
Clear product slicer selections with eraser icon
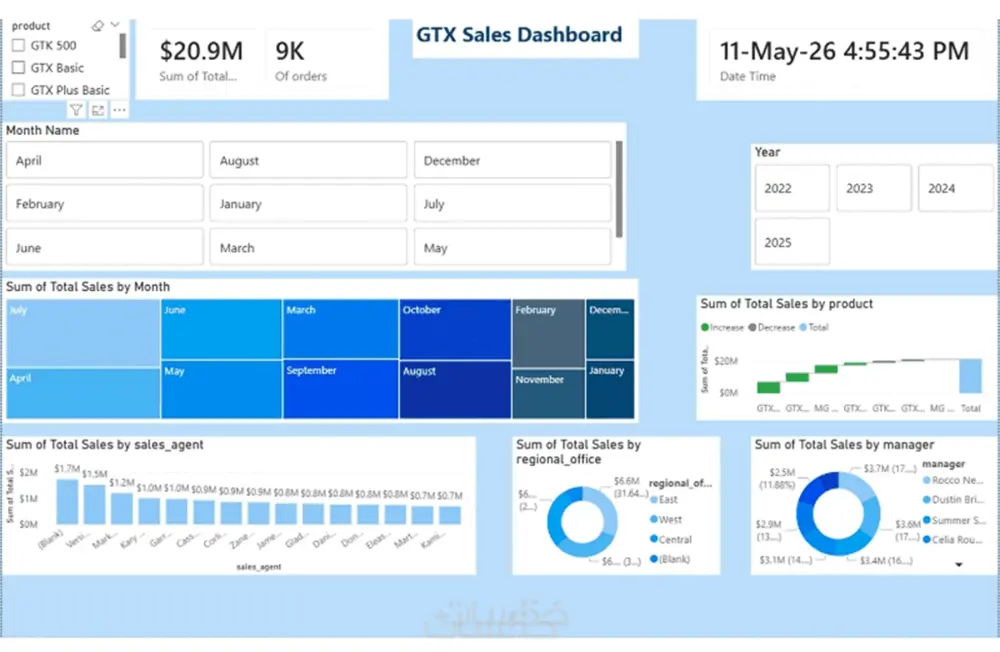point(98,26)
